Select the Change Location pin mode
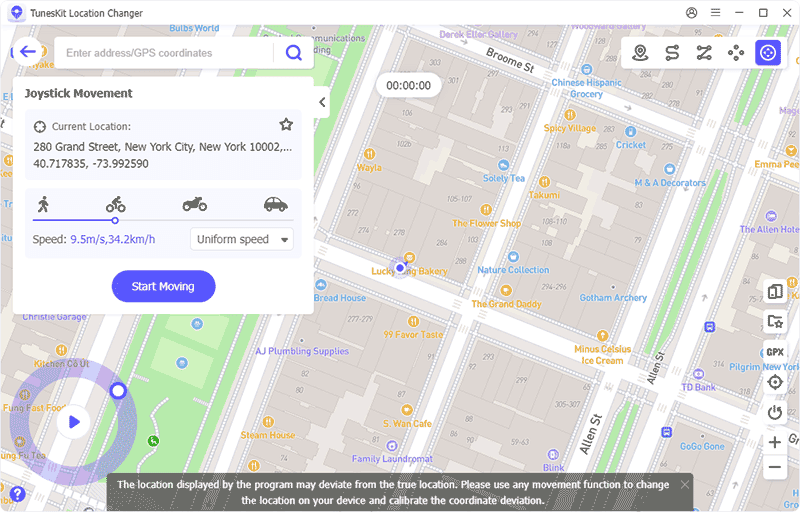Image resolution: width=800 pixels, height=512 pixels. click(x=640, y=53)
